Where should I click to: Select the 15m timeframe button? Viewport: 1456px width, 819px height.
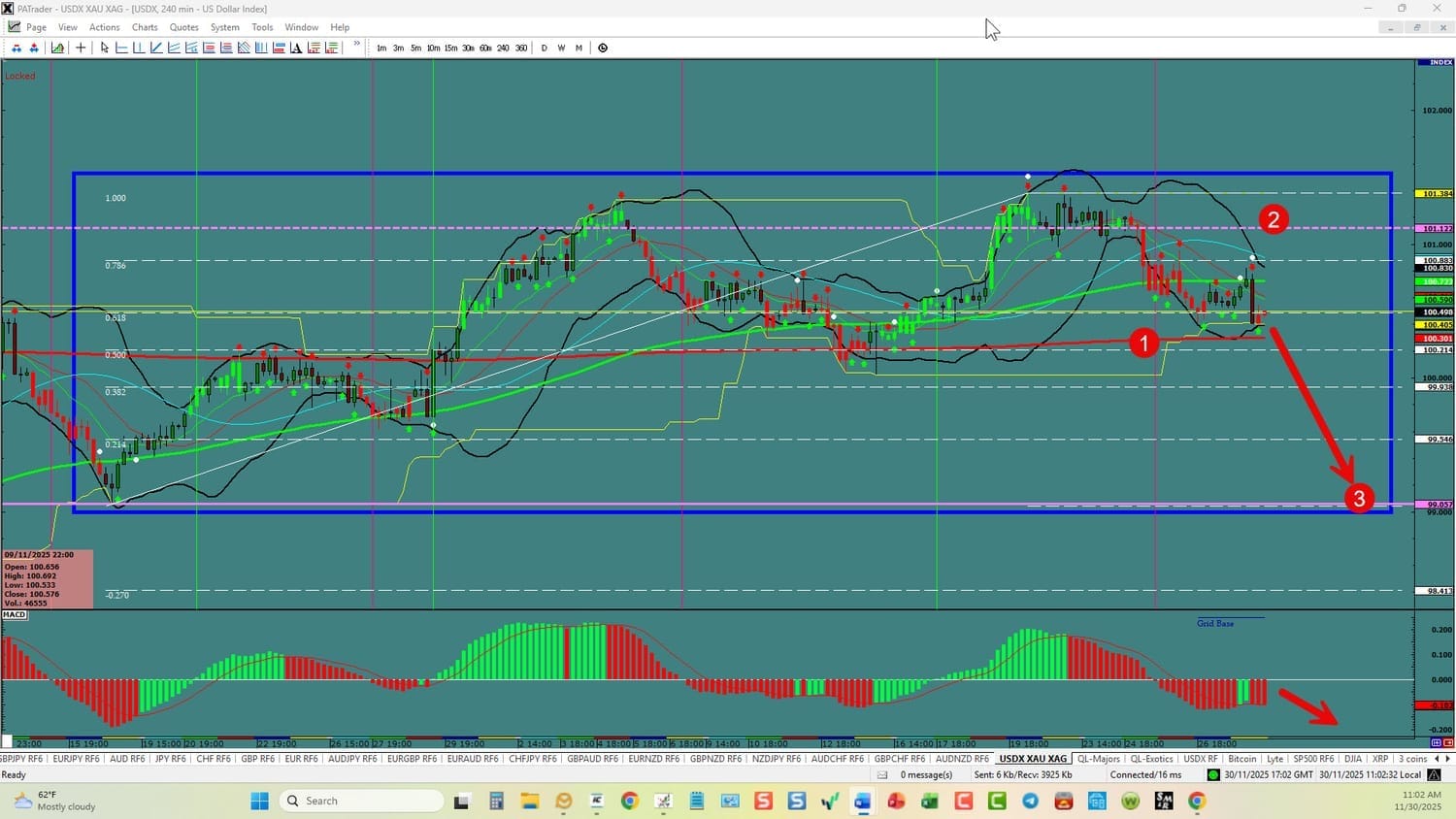tap(450, 48)
